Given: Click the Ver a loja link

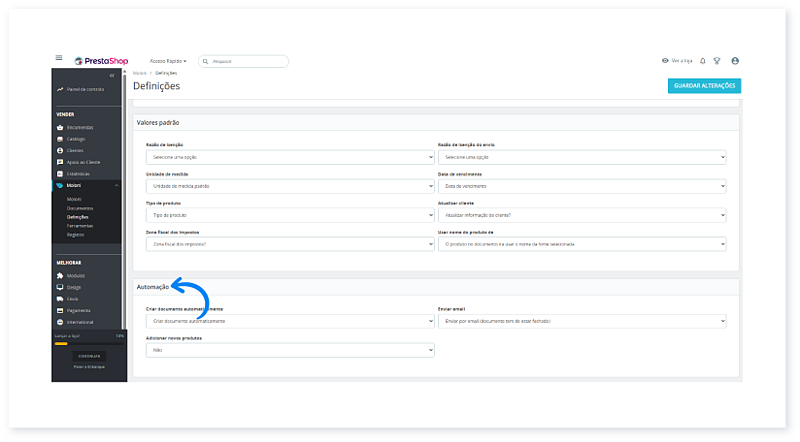Looking at the screenshot, I should [x=677, y=61].
